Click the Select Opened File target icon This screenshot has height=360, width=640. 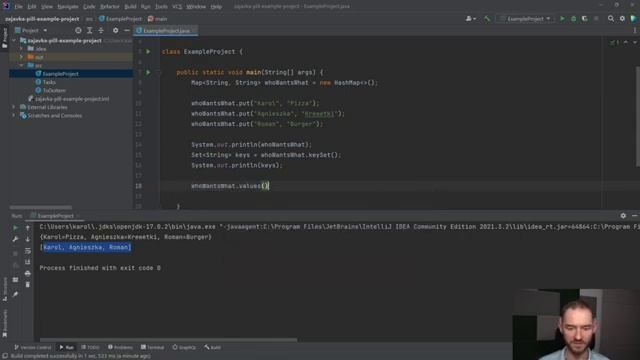click(78, 31)
